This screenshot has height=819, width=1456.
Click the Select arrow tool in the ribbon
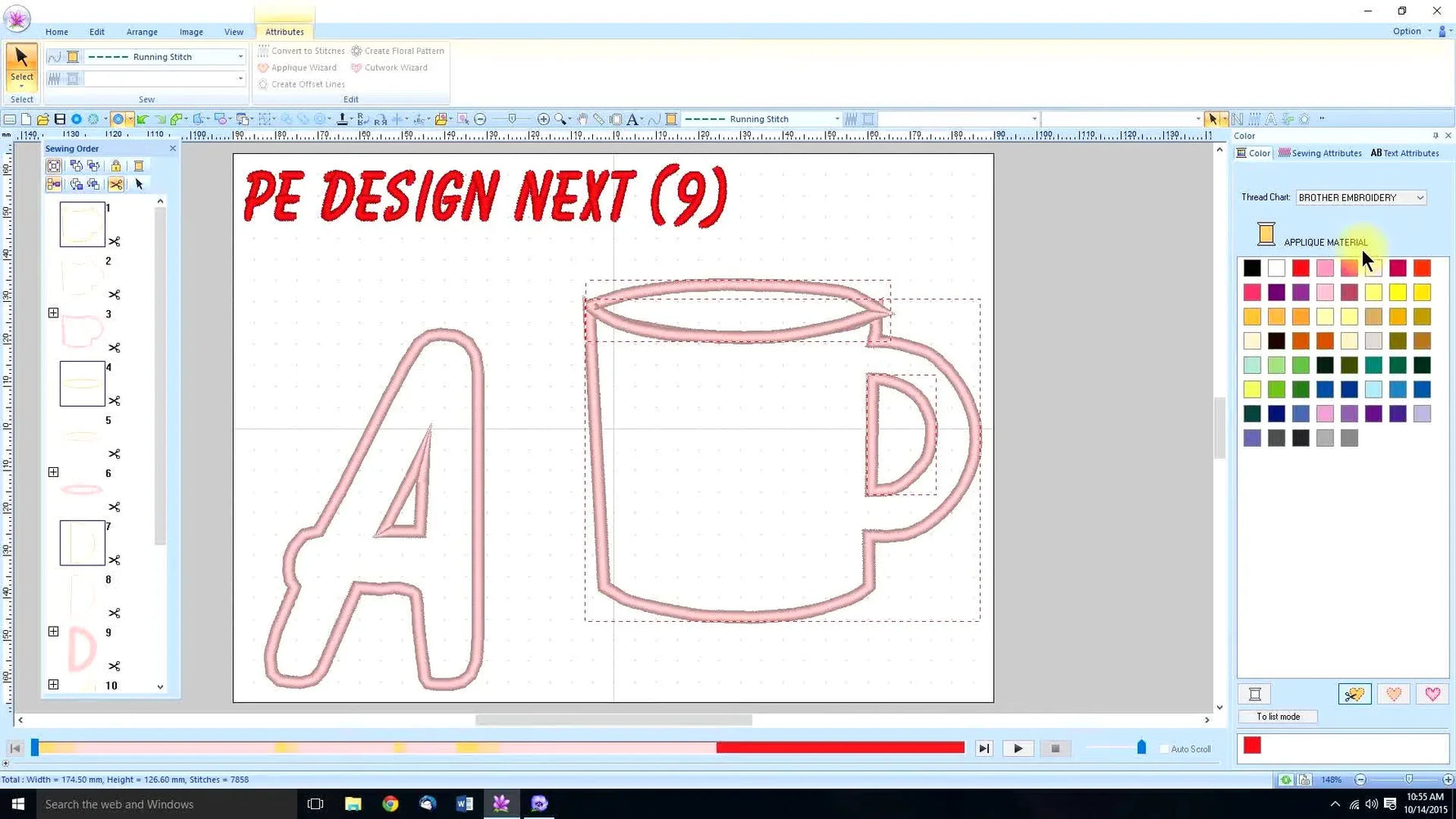[21, 65]
